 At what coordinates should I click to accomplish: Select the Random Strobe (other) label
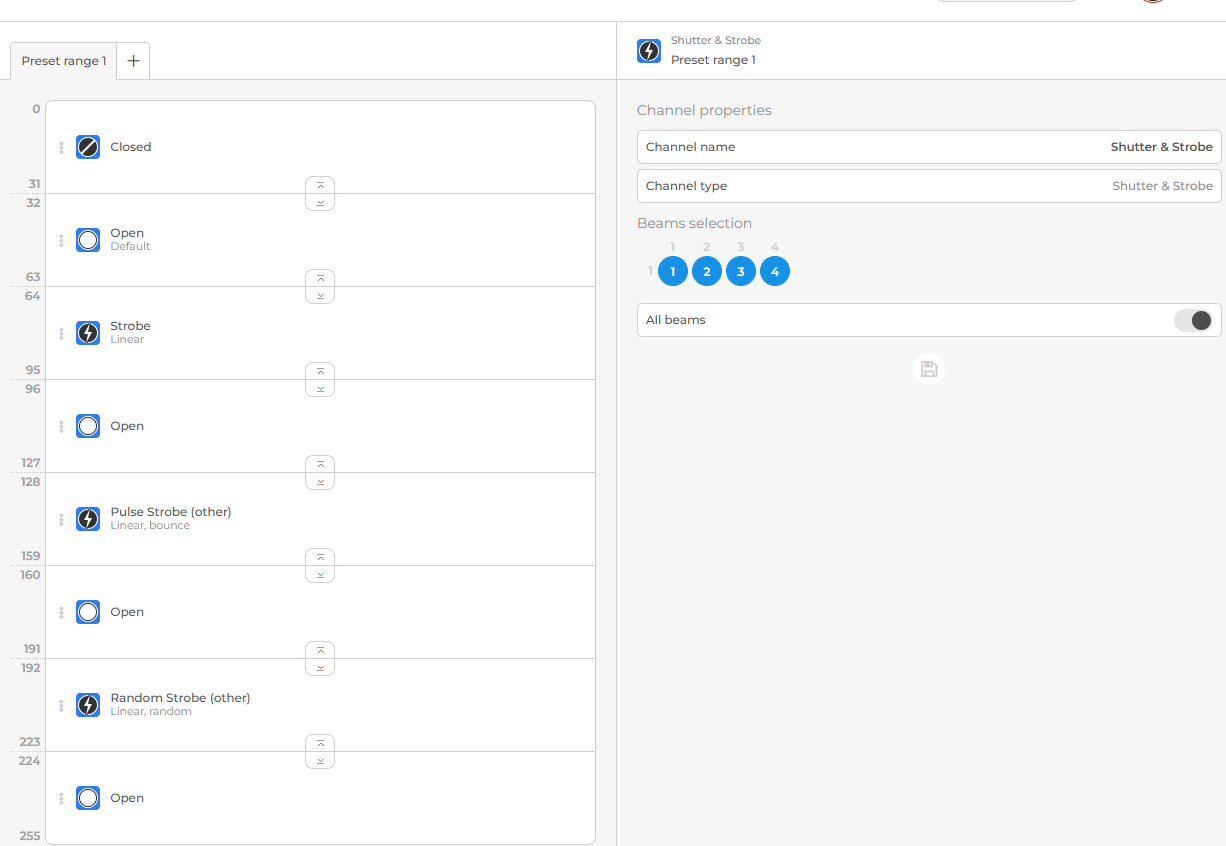[180, 698]
